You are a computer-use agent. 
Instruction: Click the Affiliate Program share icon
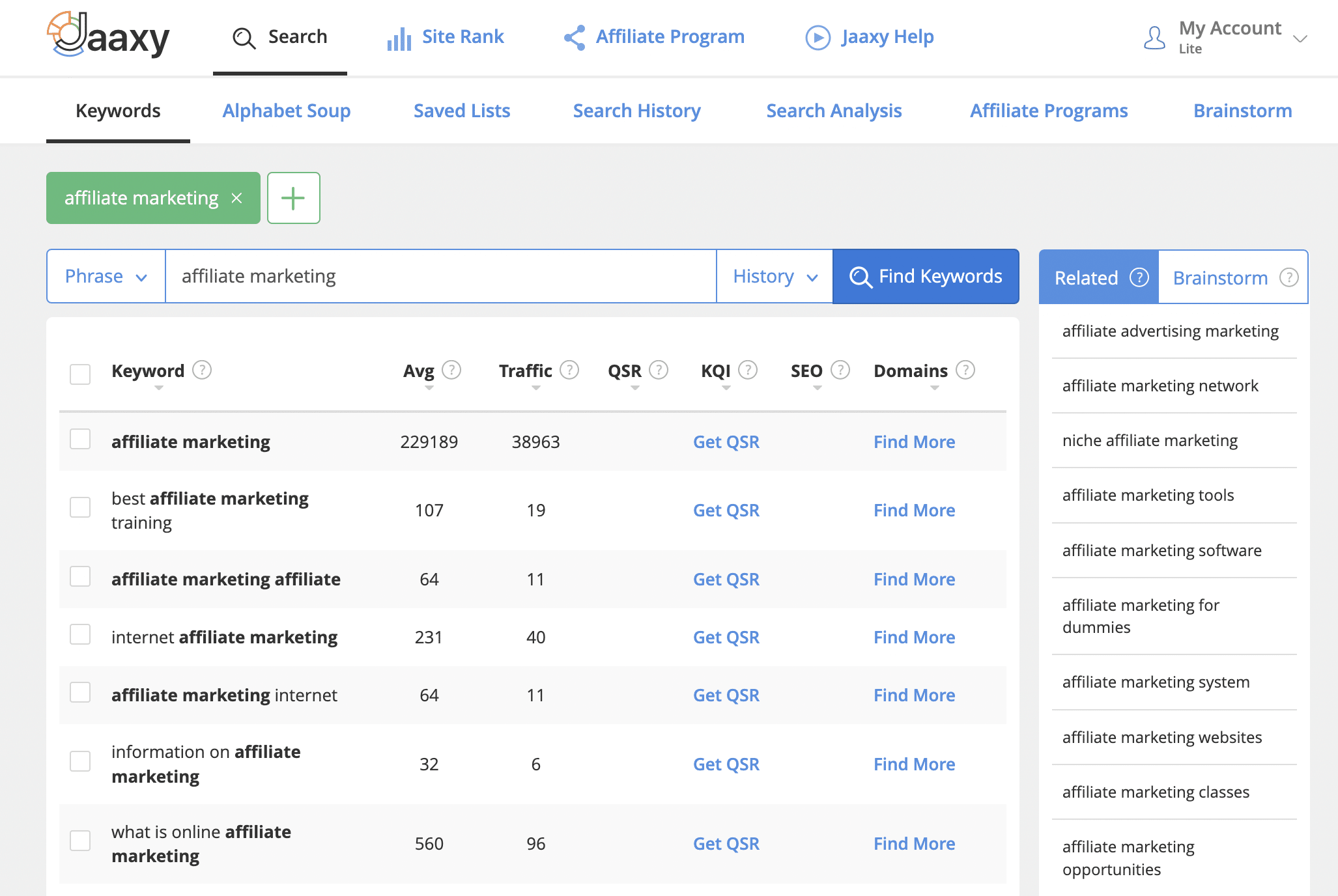575,38
